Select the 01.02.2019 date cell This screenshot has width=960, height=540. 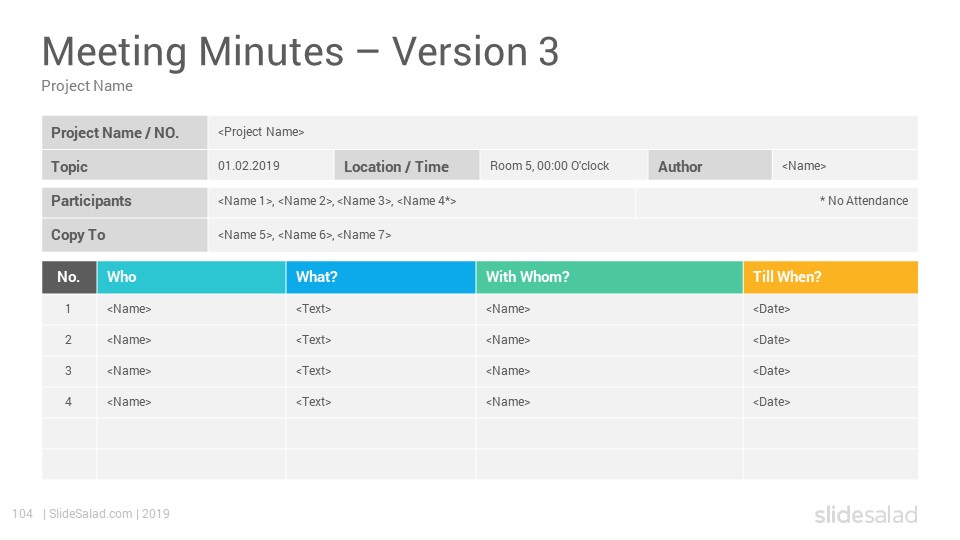tap(271, 166)
